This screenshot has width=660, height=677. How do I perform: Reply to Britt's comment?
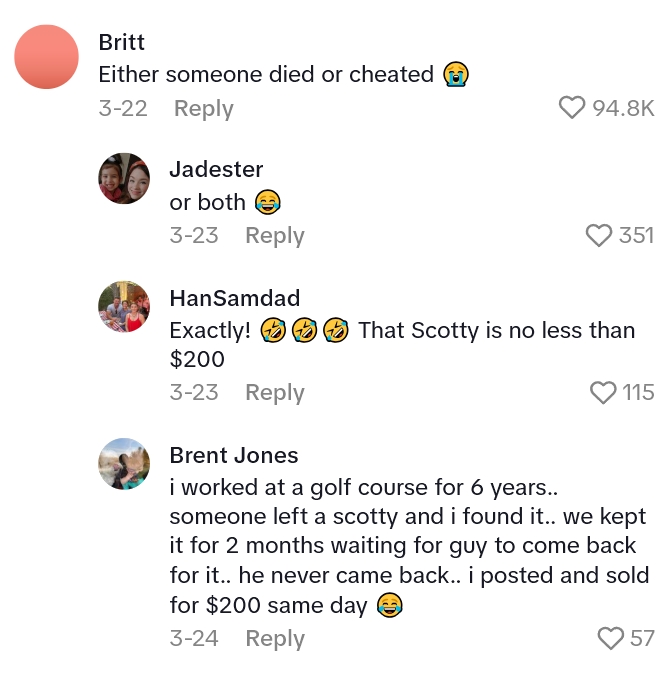203,108
